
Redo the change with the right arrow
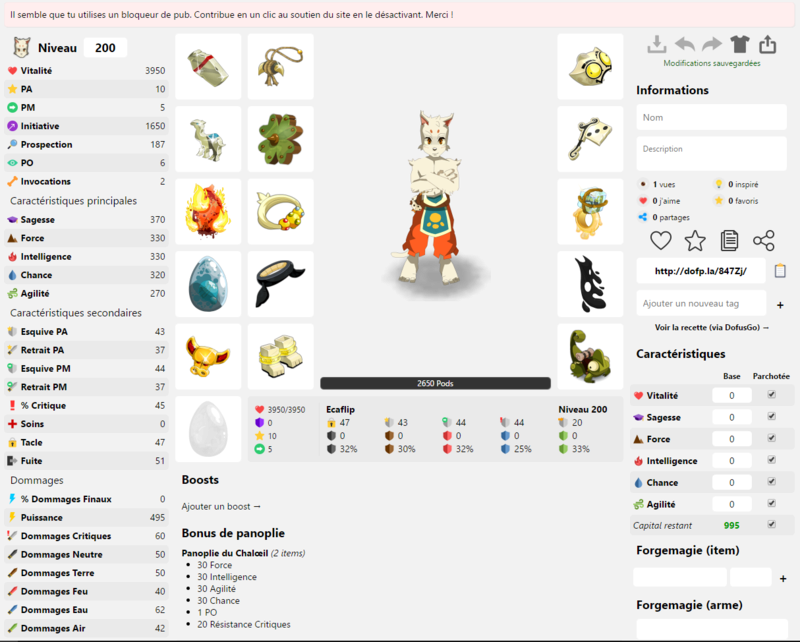tap(712, 45)
